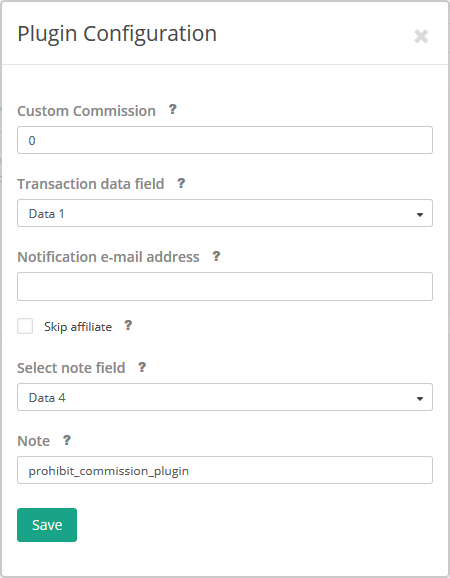
Task: Show help for Transaction data field
Action: (x=181, y=183)
